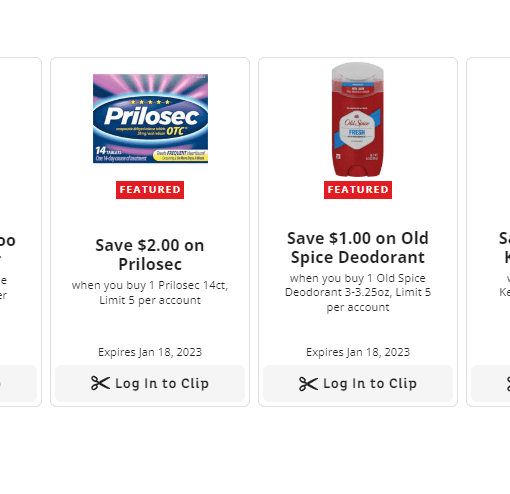Click the scissors icon on the Old Spice coupon
The image size is (510, 494).
pyautogui.click(x=308, y=384)
